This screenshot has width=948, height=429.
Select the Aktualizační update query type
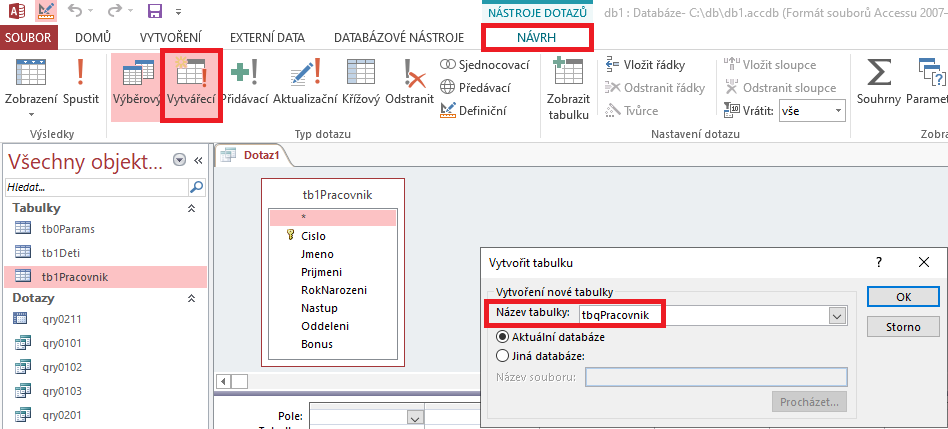click(x=305, y=81)
